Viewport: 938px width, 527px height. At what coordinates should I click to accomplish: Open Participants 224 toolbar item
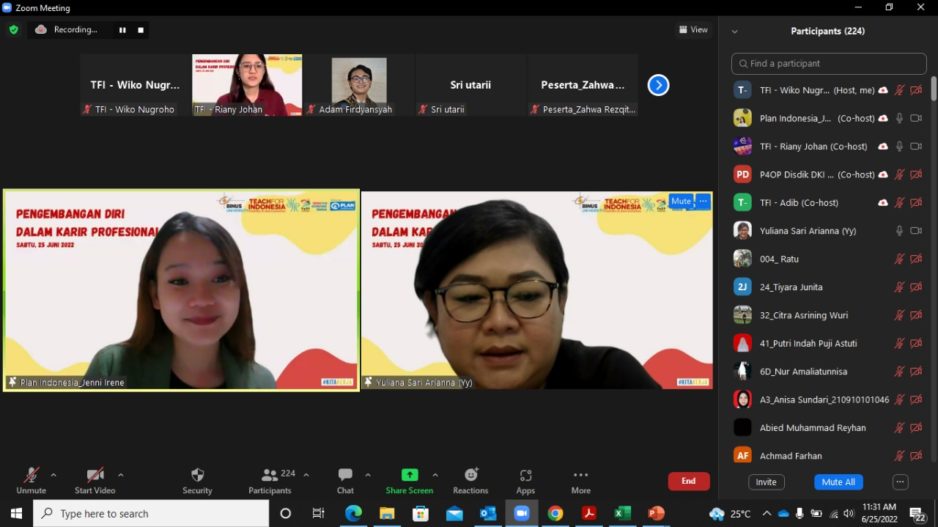point(272,481)
